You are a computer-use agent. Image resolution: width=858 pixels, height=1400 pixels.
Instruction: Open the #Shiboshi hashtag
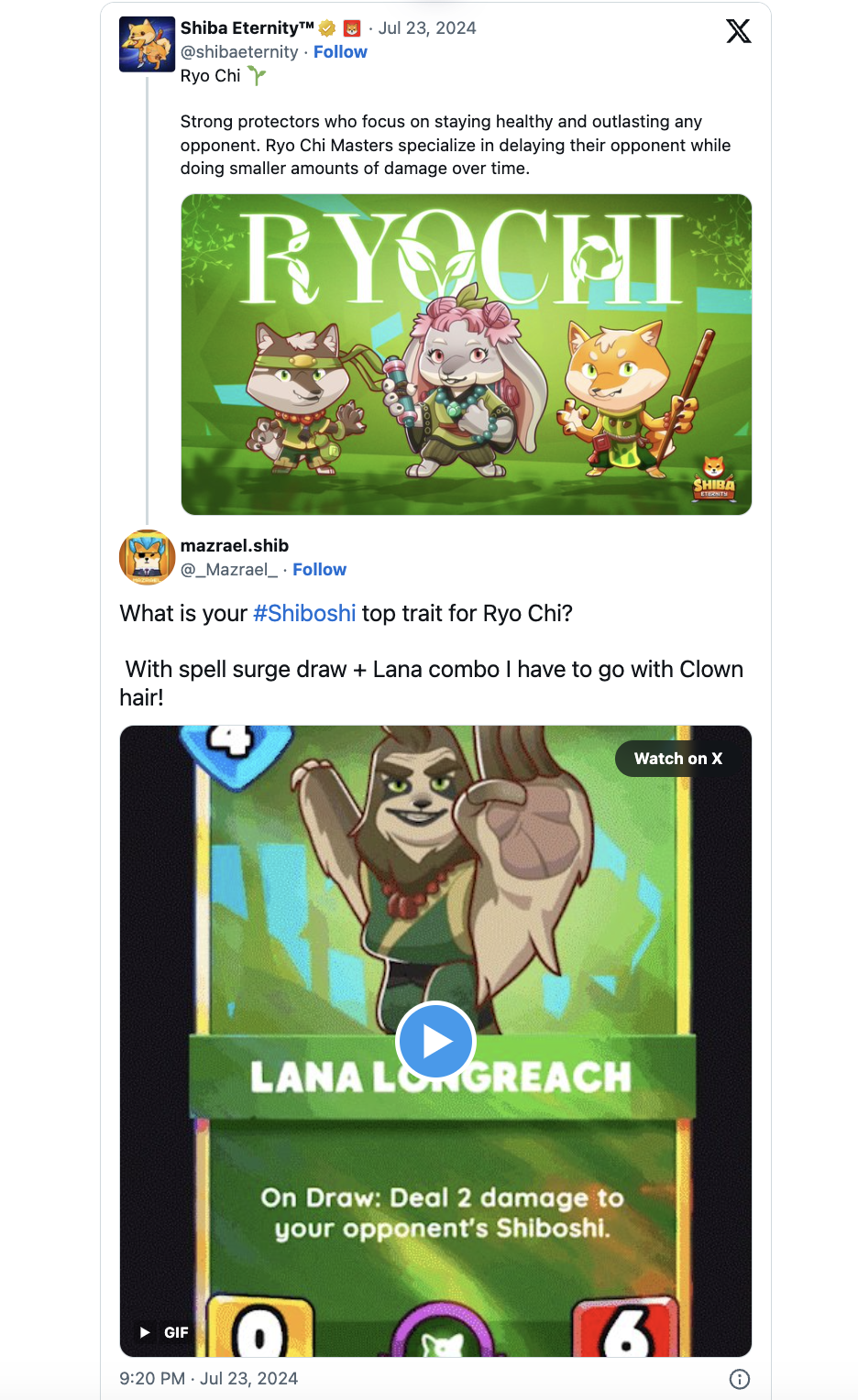[304, 613]
